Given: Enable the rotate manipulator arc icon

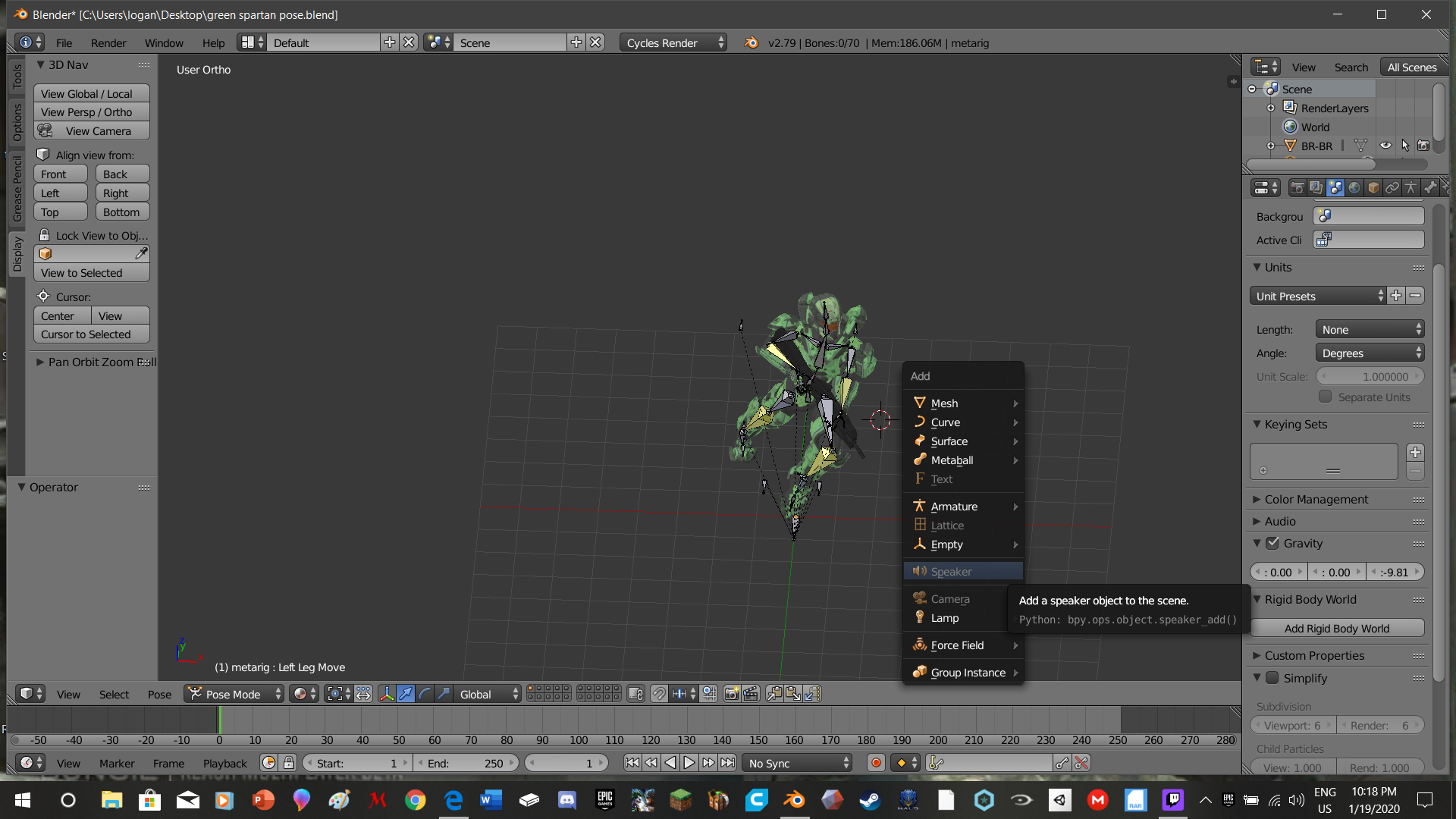Looking at the screenshot, I should point(425,694).
